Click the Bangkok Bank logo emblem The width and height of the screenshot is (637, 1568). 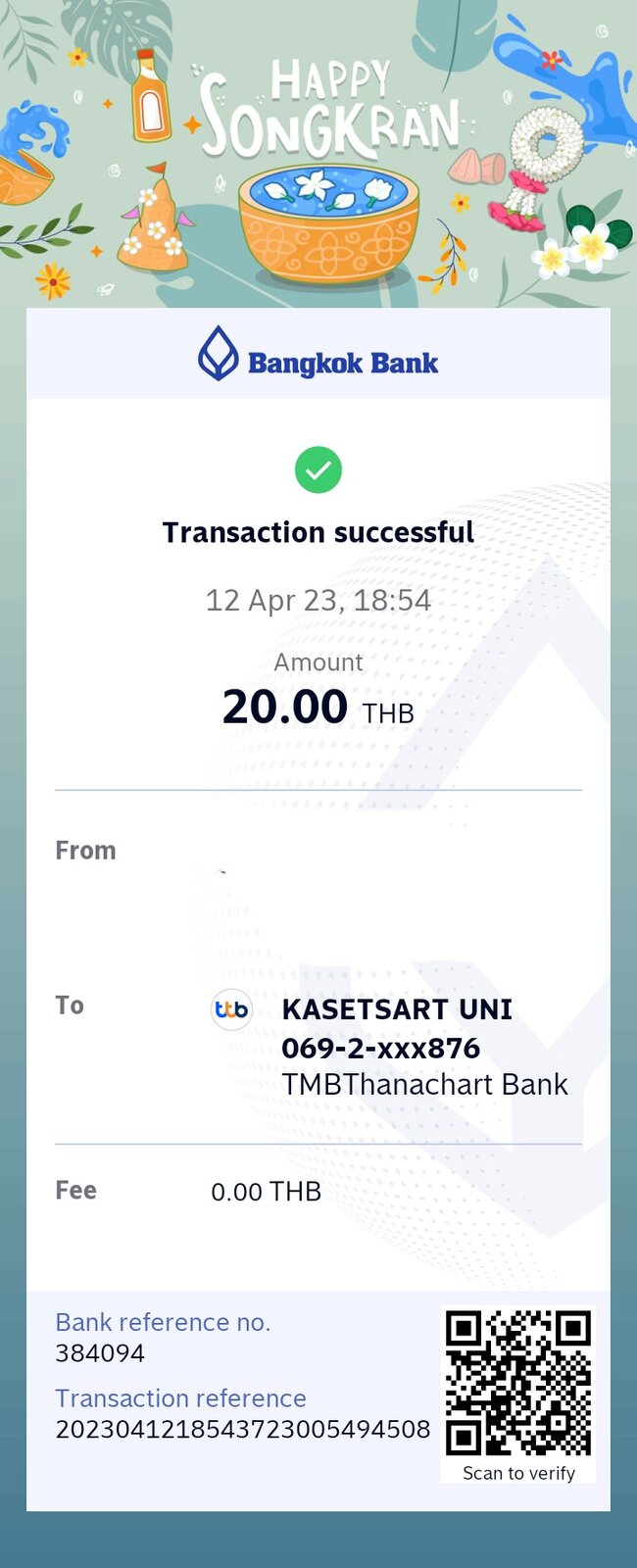[x=218, y=354]
